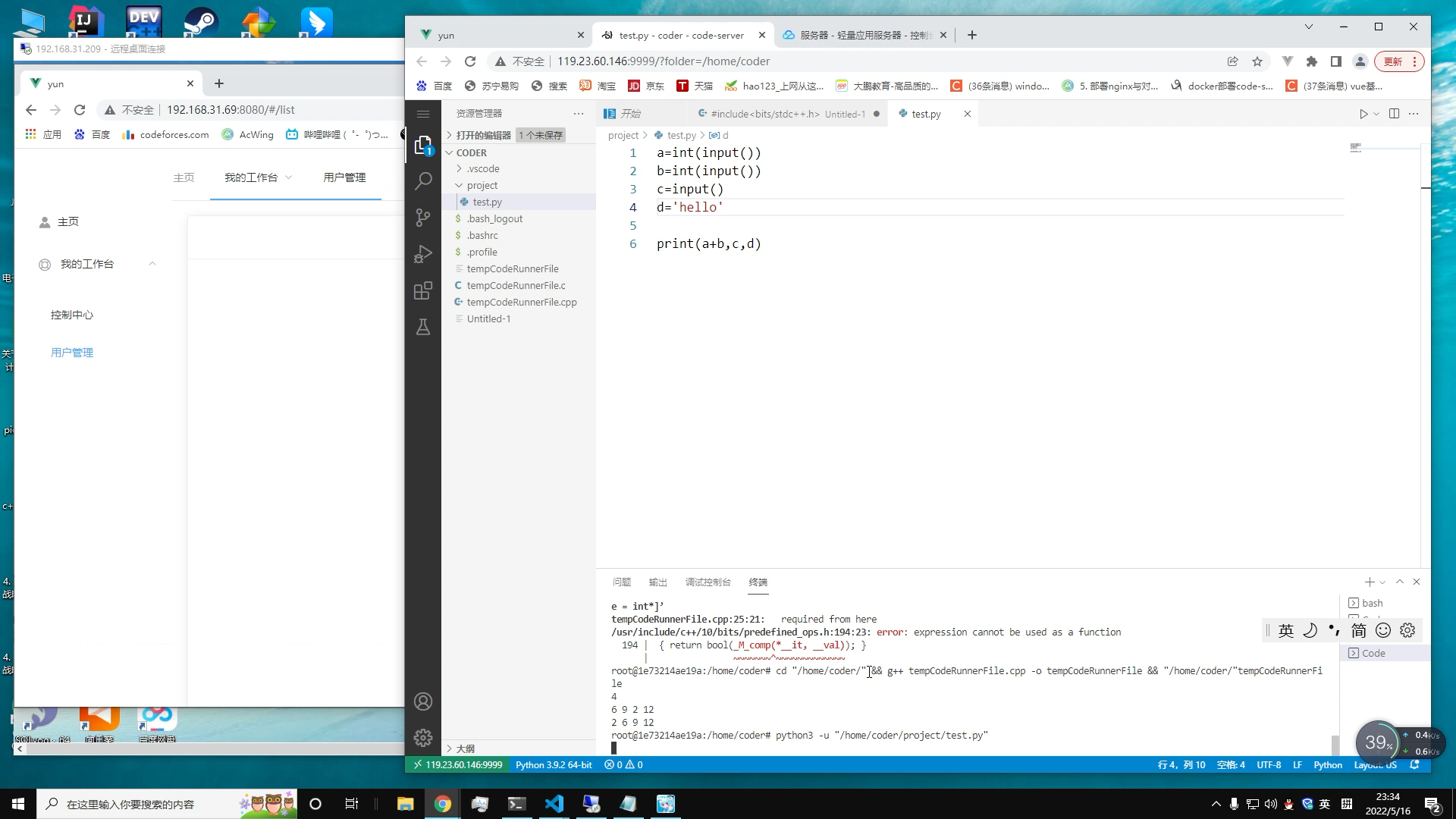The image size is (1456, 819).
Task: Split the editor to the right
Action: pyautogui.click(x=1394, y=114)
